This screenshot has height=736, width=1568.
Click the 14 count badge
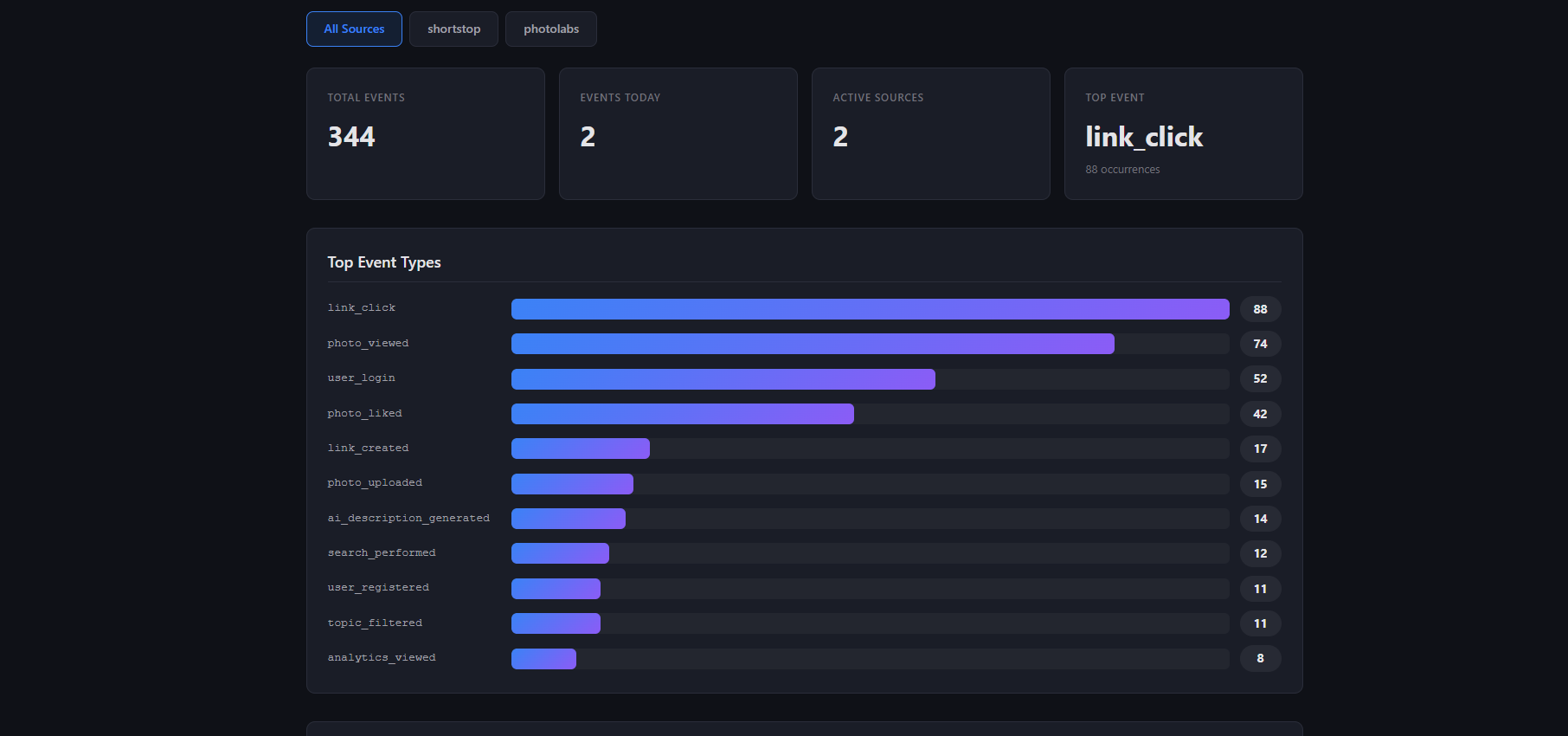[1260, 519]
